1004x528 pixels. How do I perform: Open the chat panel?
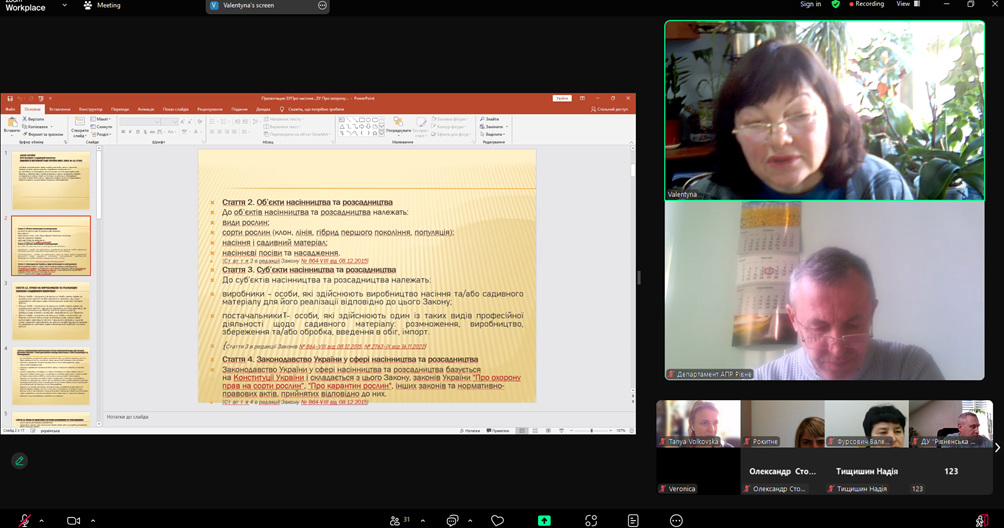click(x=452, y=520)
